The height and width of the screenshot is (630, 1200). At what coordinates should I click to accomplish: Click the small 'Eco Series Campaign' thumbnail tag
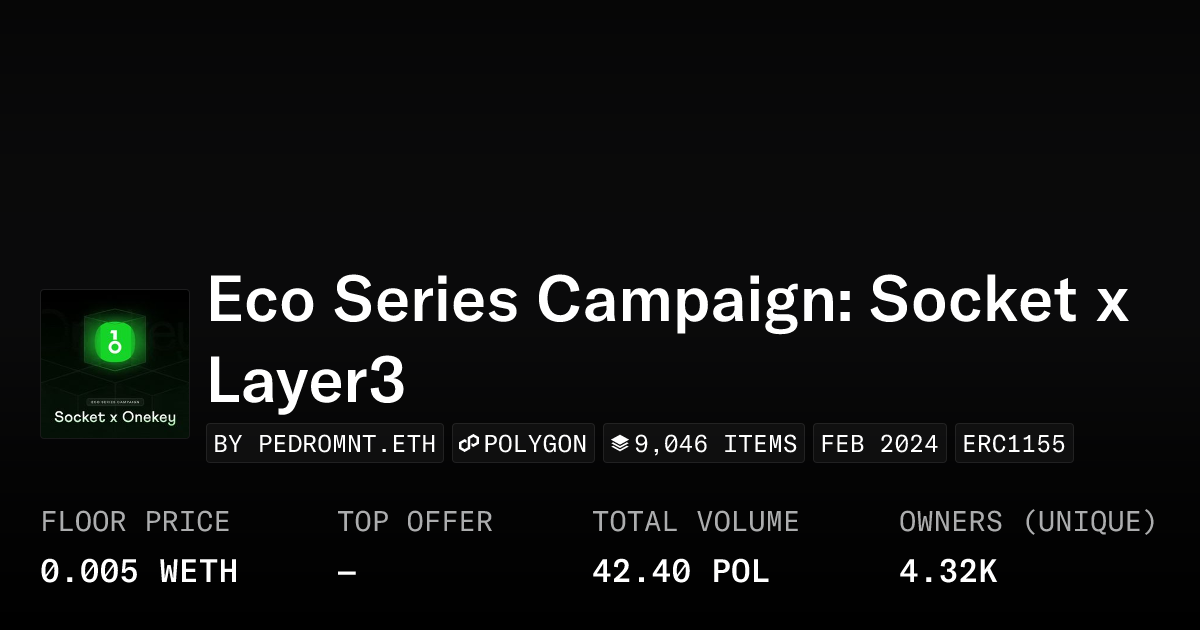click(x=114, y=401)
